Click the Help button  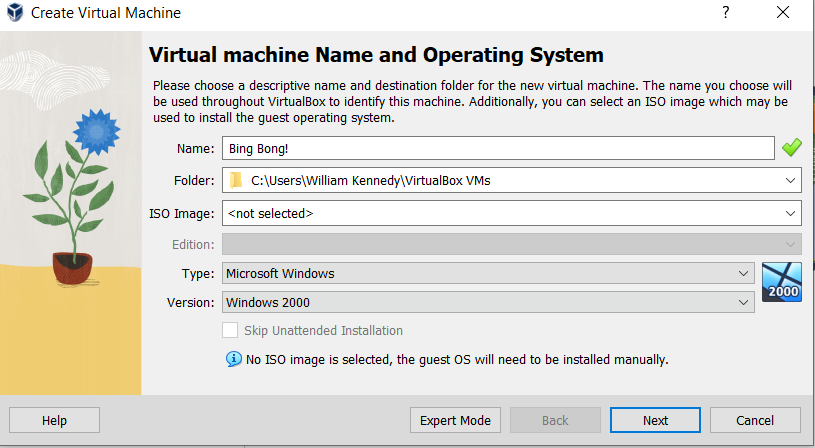pos(54,421)
